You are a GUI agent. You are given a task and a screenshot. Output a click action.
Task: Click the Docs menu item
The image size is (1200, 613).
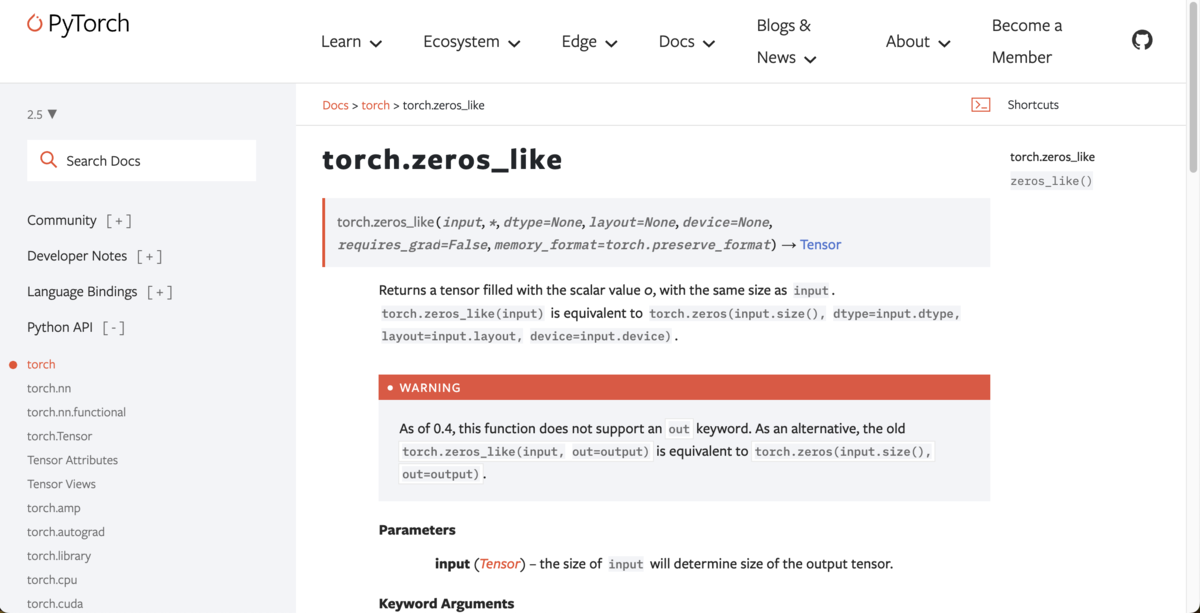[x=686, y=41]
